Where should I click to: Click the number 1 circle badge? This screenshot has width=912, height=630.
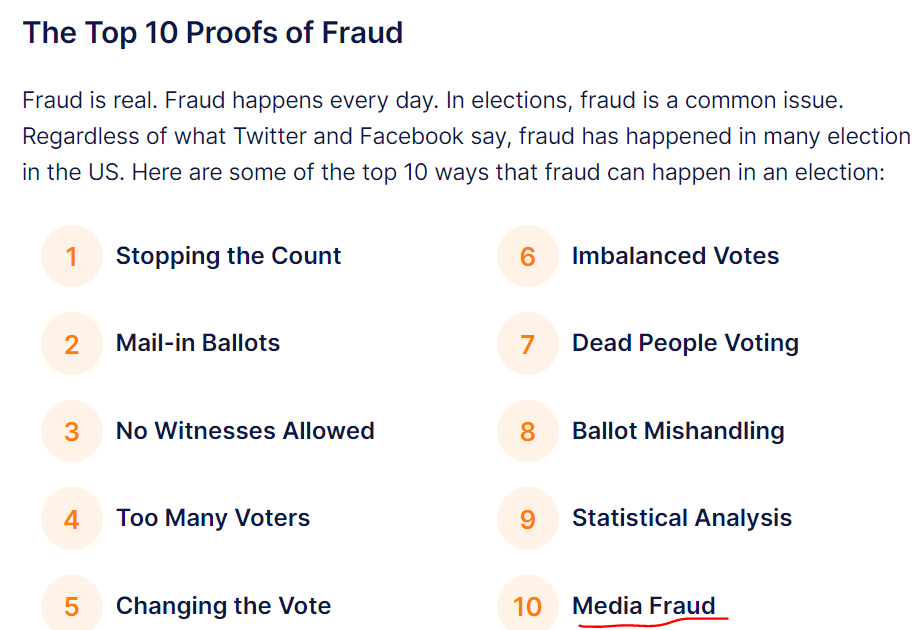(72, 257)
